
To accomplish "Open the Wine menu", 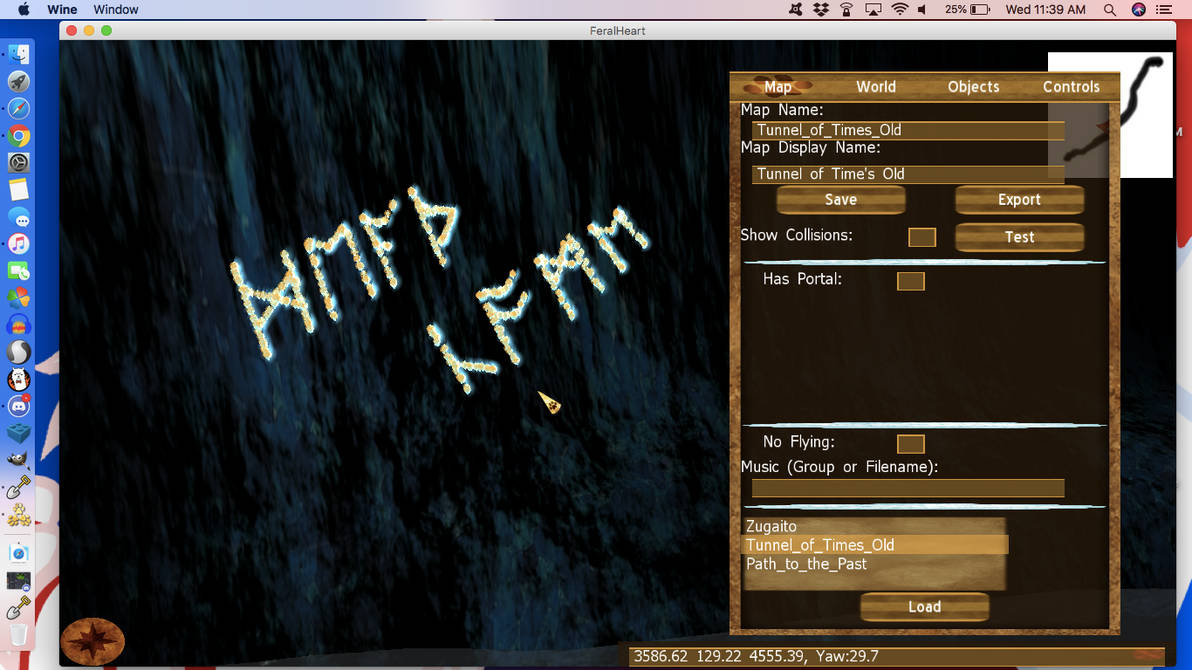I will coord(62,10).
